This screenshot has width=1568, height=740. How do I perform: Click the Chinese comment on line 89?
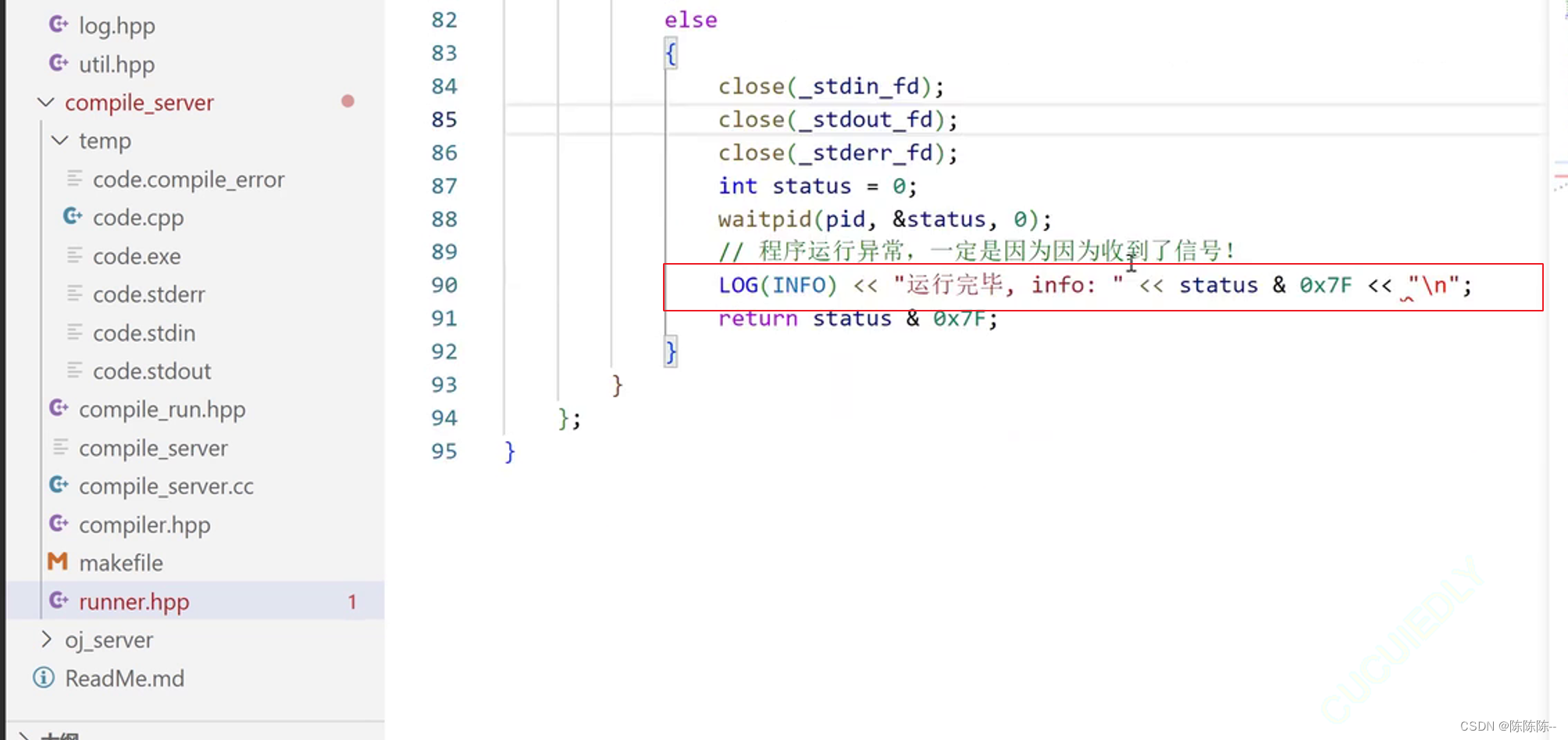[977, 251]
